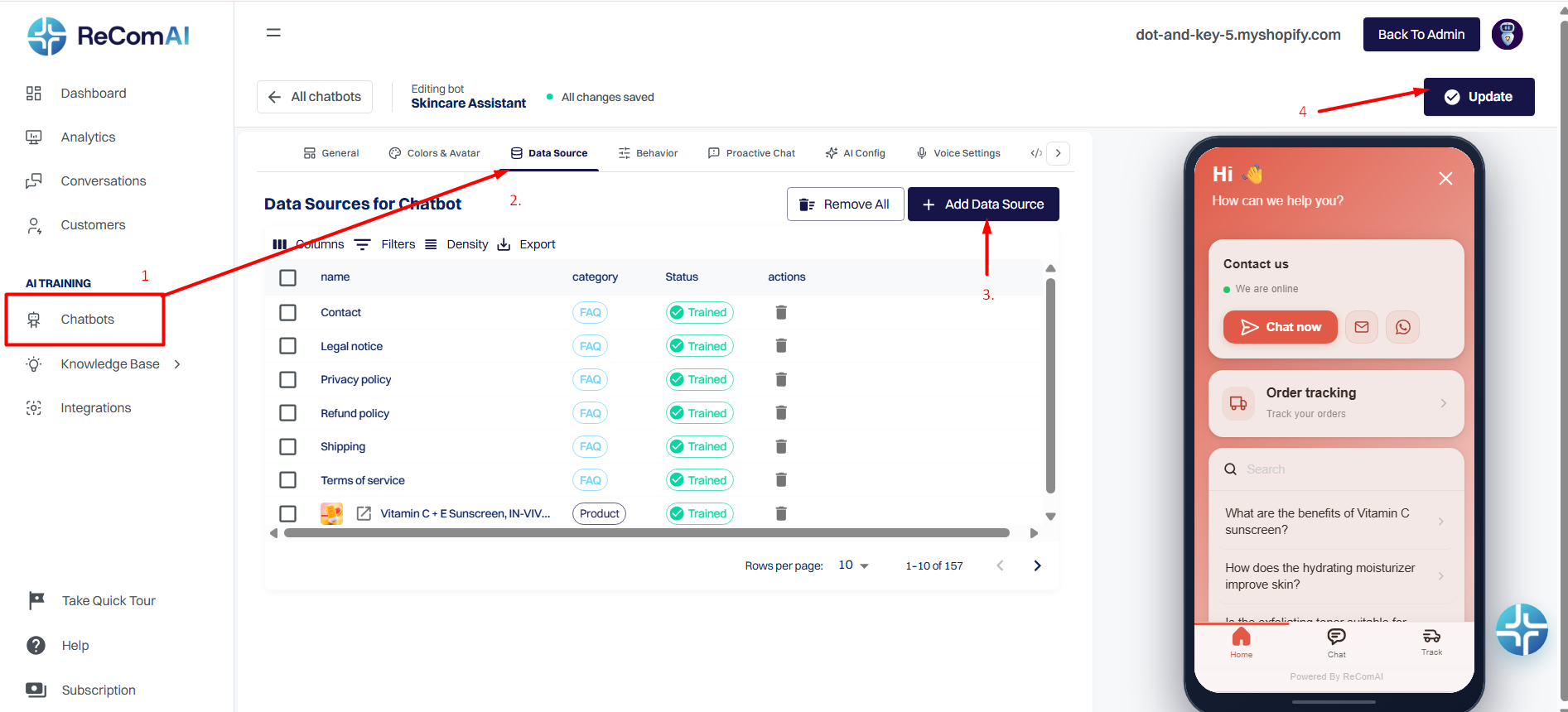Click the Update button
The width and height of the screenshot is (1568, 712).
(1479, 97)
